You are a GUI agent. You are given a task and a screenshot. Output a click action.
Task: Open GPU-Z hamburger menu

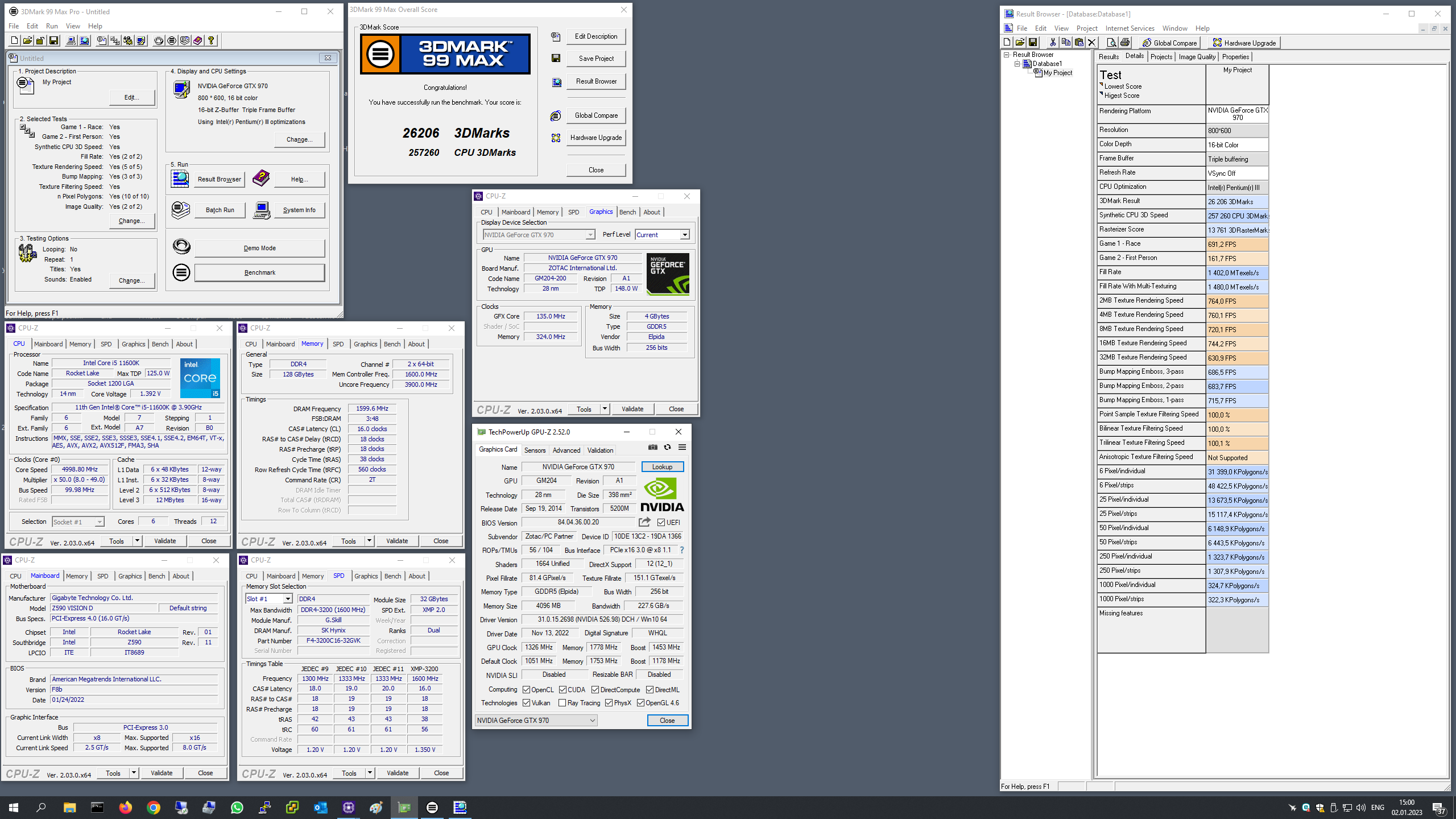[682, 448]
